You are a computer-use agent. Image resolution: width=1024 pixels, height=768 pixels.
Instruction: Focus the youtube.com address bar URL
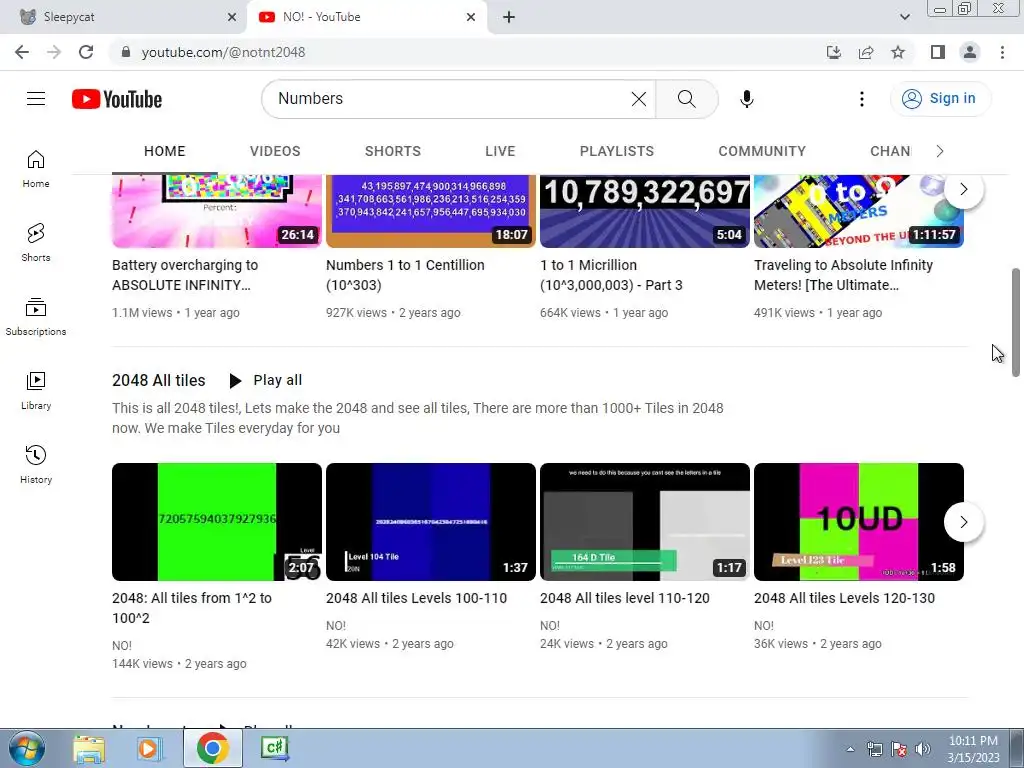tap(223, 52)
